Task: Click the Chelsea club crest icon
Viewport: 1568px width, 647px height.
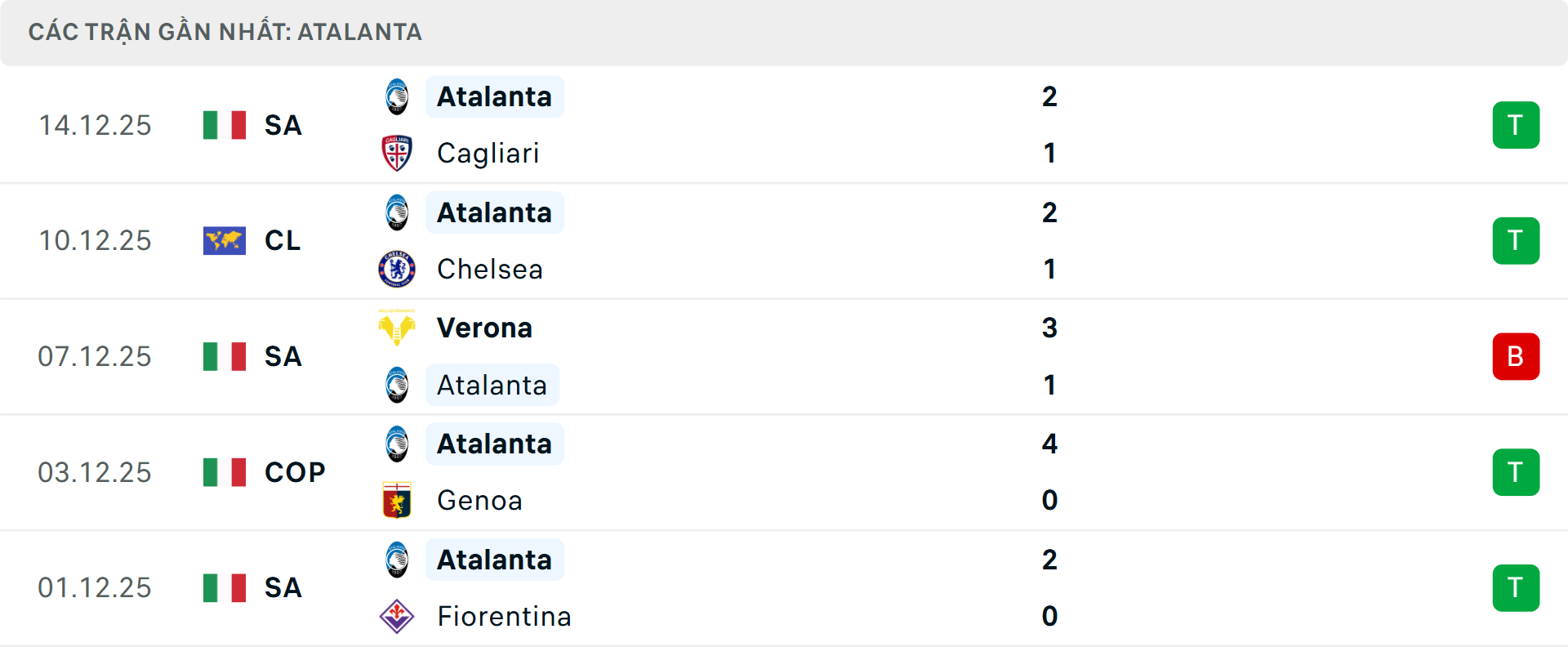Action: (397, 270)
